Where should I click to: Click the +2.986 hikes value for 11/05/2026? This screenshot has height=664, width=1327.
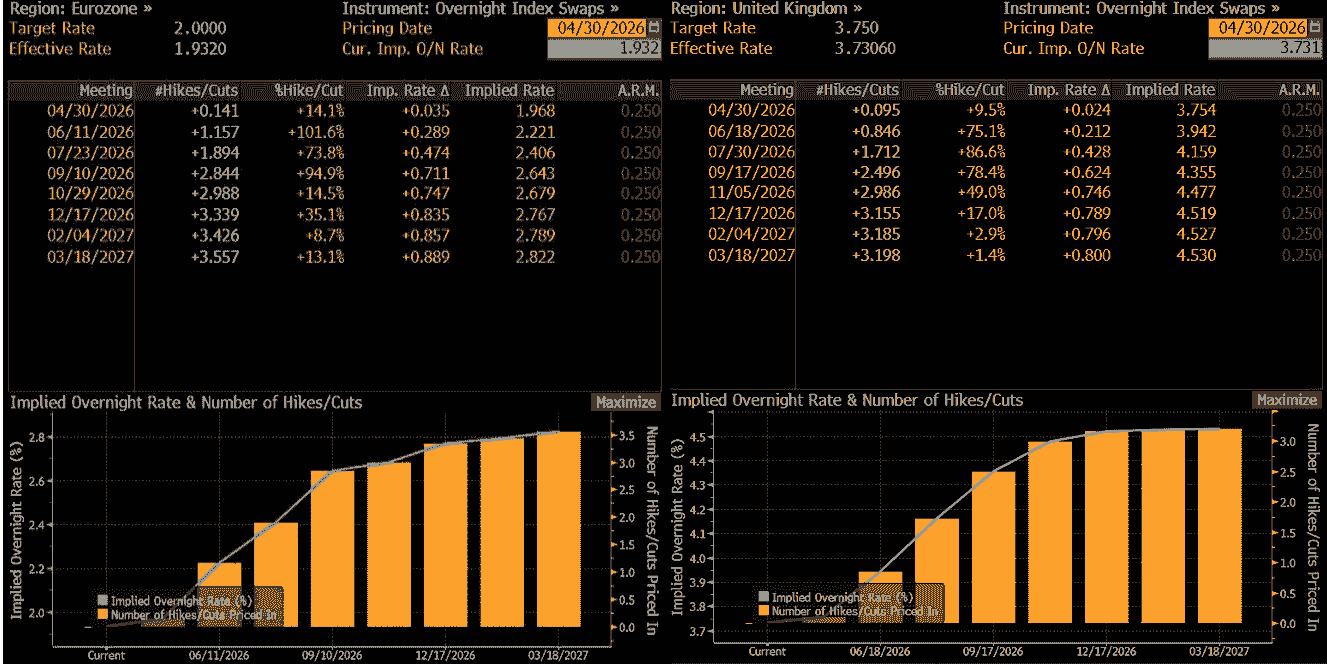pyautogui.click(x=876, y=193)
